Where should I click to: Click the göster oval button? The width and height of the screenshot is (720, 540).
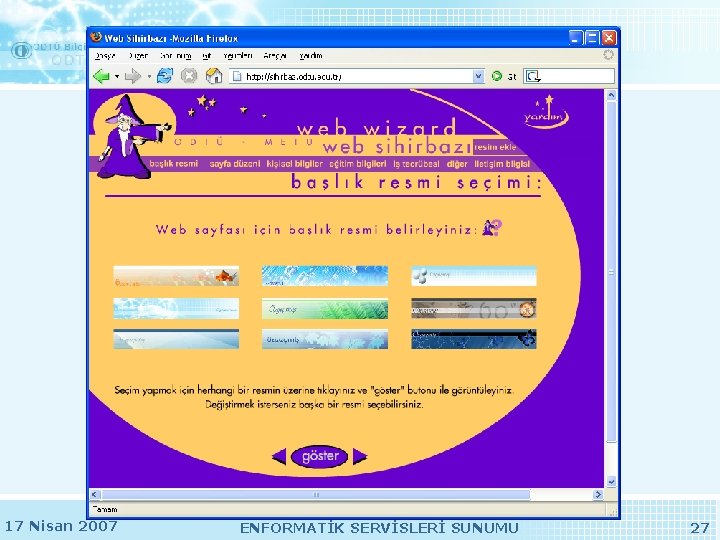coord(320,456)
